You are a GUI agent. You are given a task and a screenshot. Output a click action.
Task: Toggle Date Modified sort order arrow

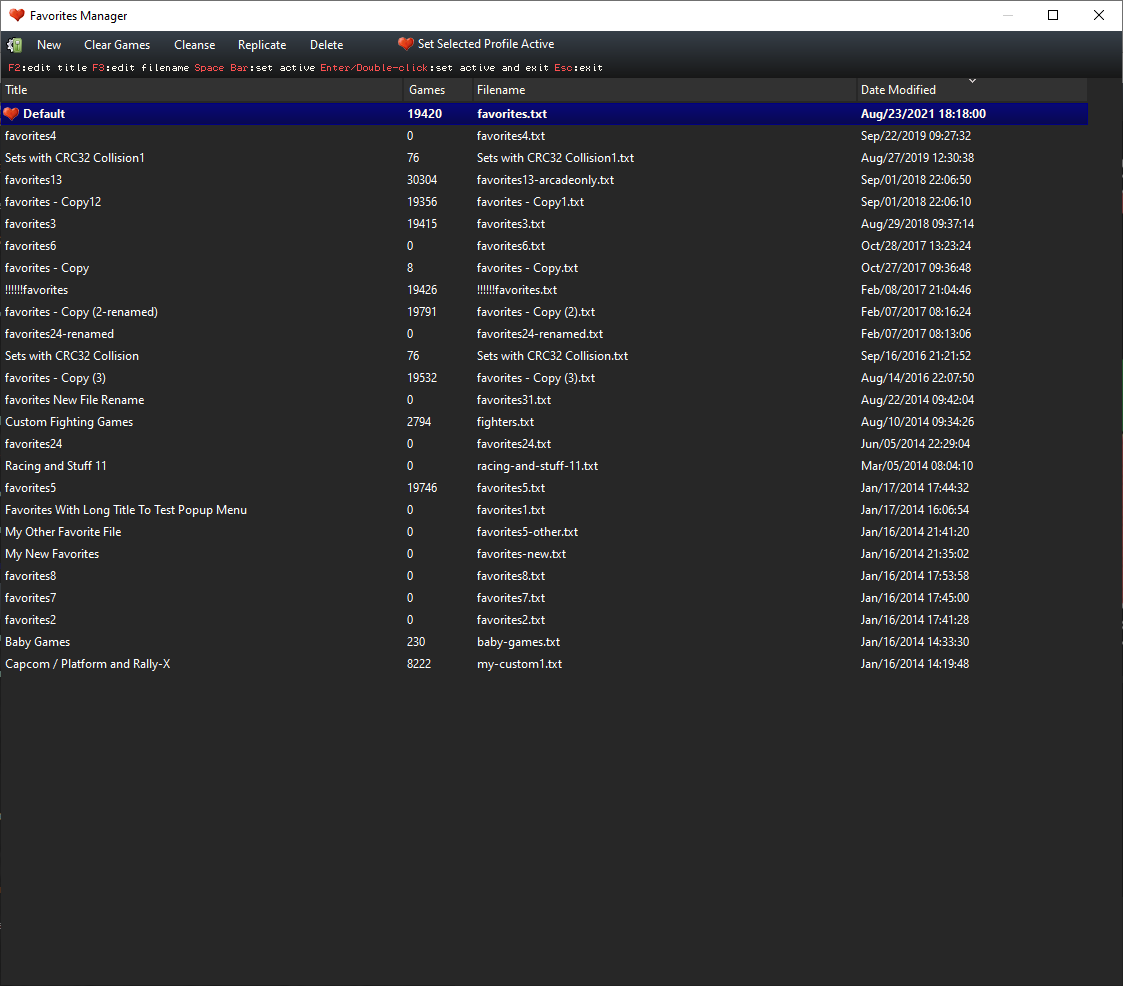click(x=972, y=81)
